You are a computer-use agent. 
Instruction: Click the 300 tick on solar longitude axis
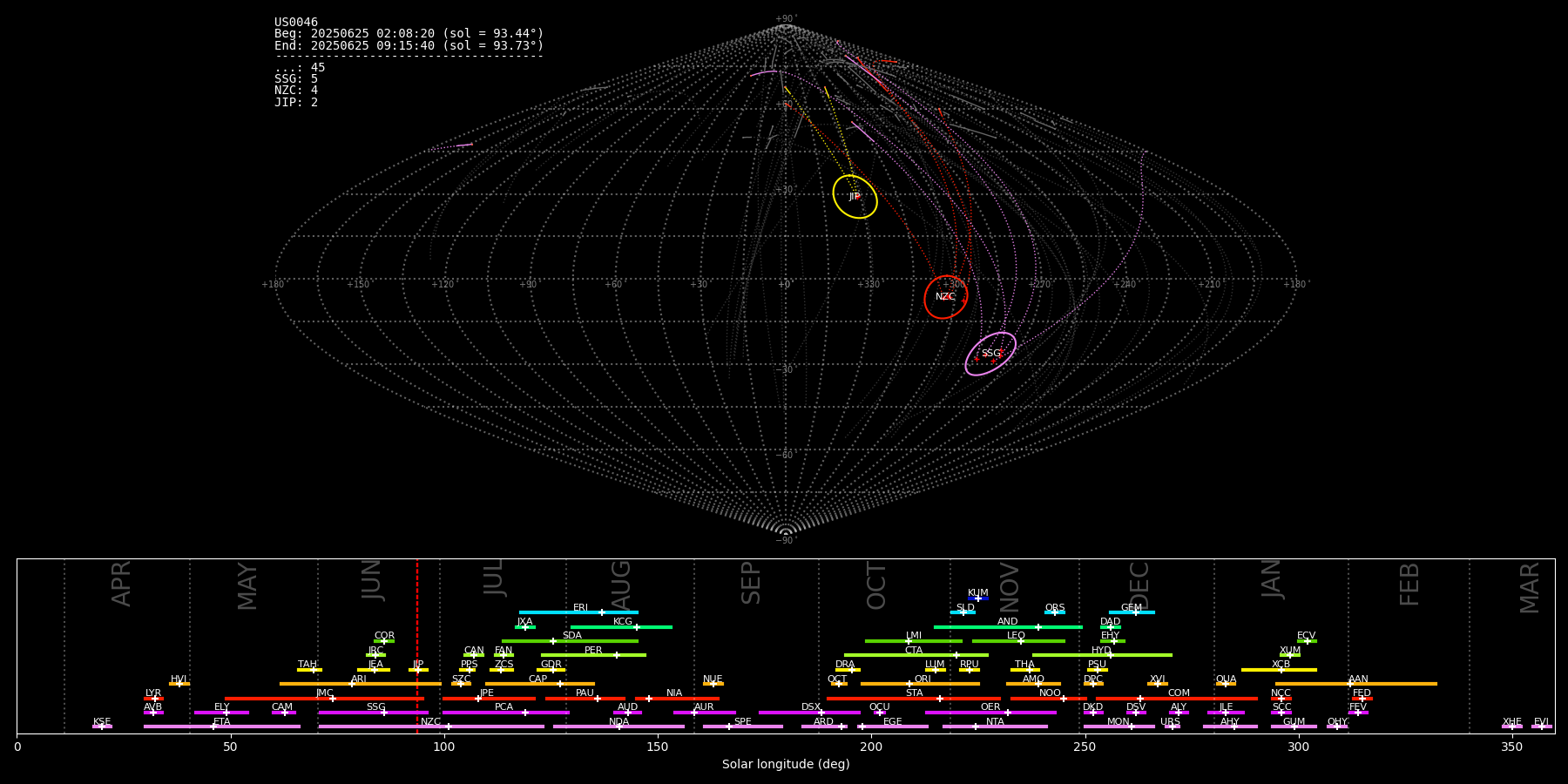click(x=1298, y=747)
